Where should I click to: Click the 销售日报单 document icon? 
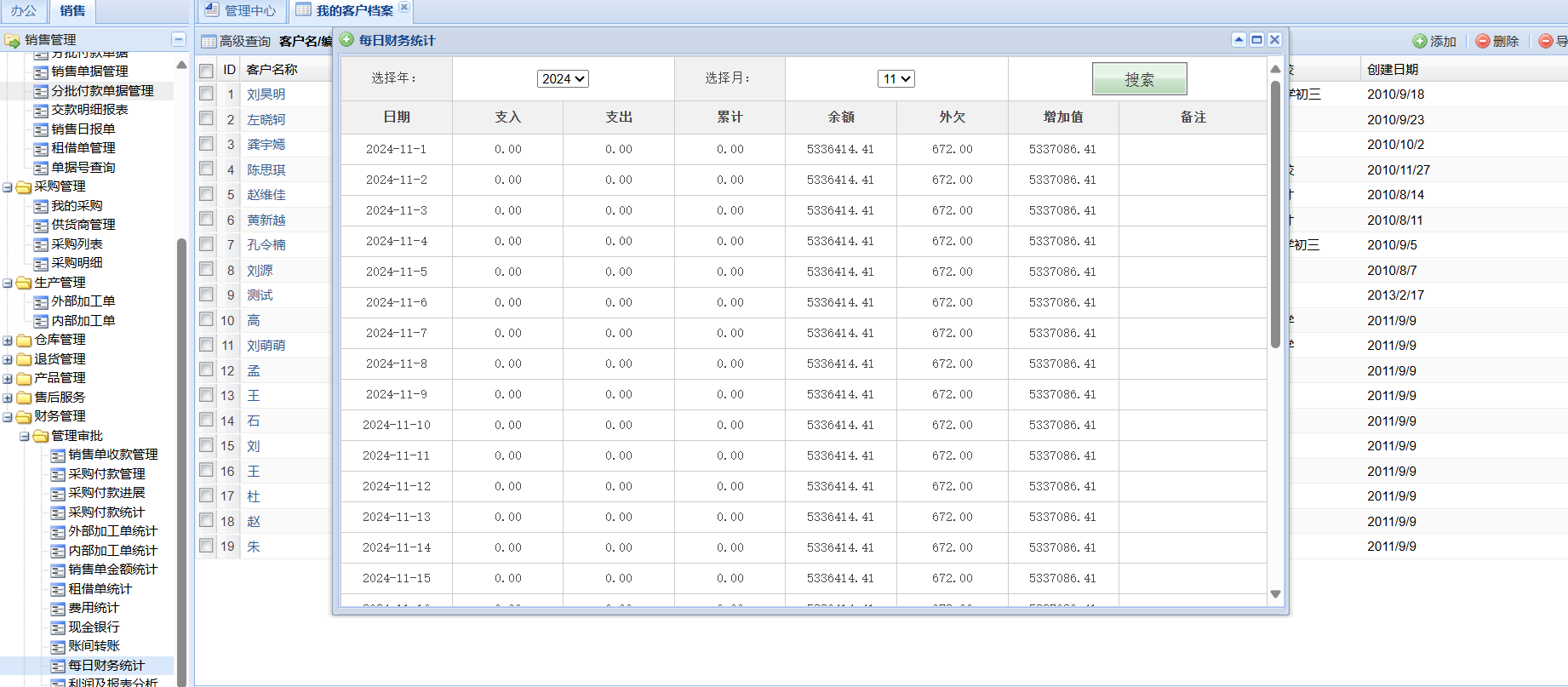pos(41,129)
